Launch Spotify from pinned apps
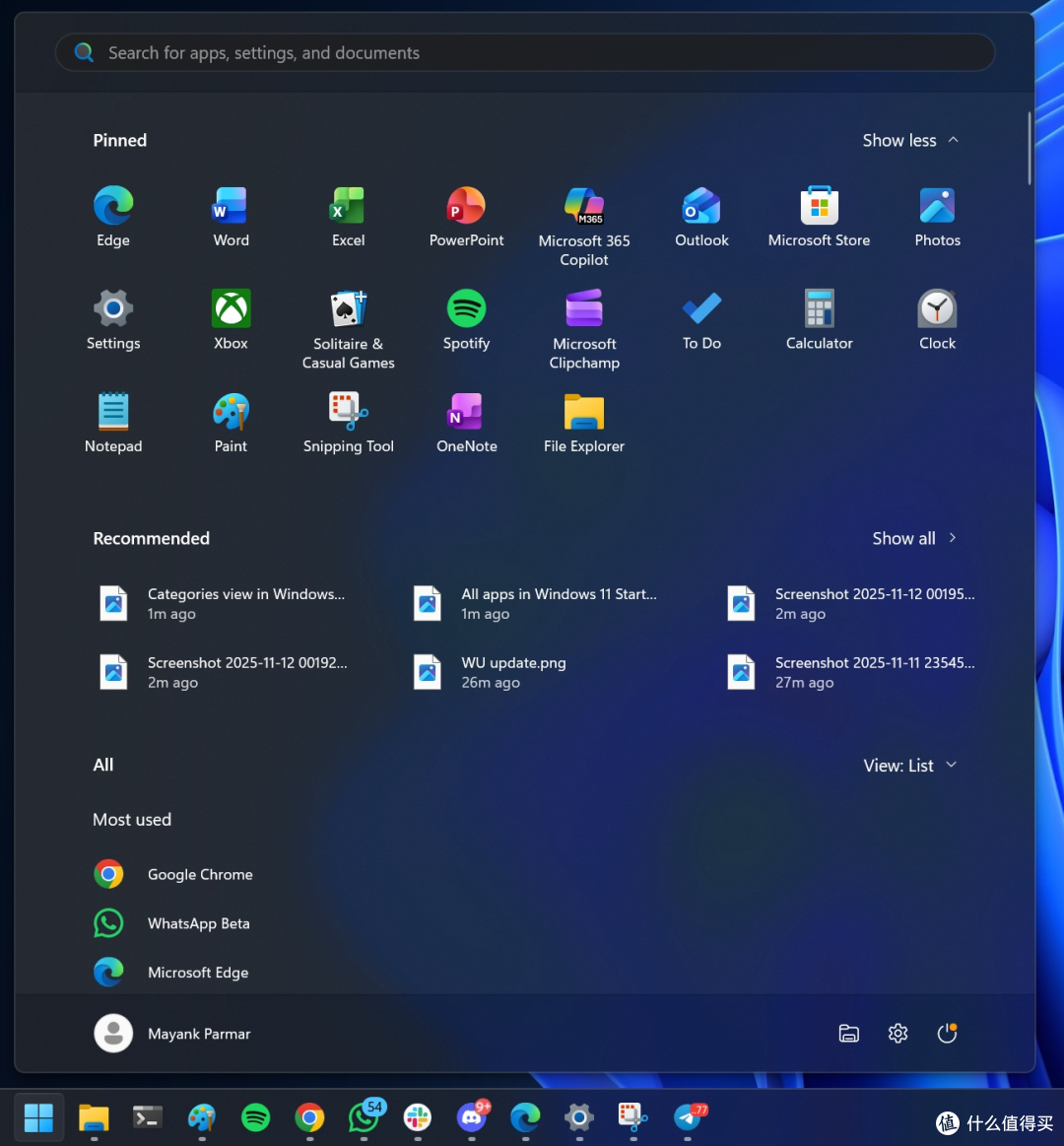 466,320
